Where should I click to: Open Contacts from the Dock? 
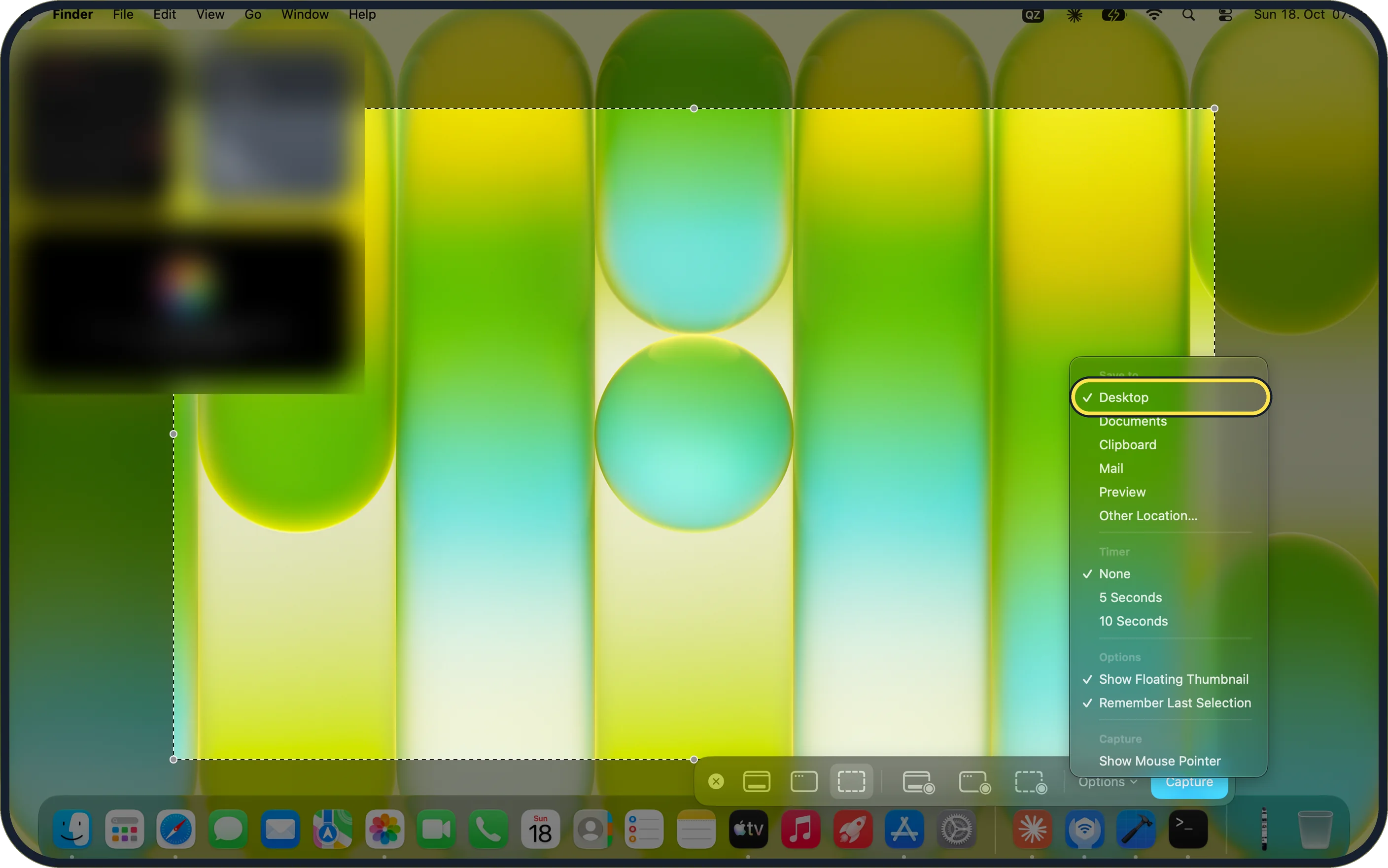click(x=592, y=829)
